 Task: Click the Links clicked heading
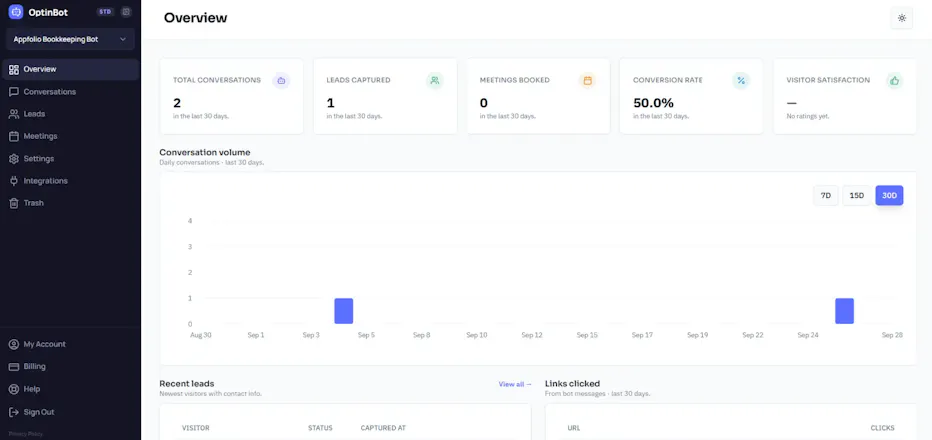click(572, 384)
